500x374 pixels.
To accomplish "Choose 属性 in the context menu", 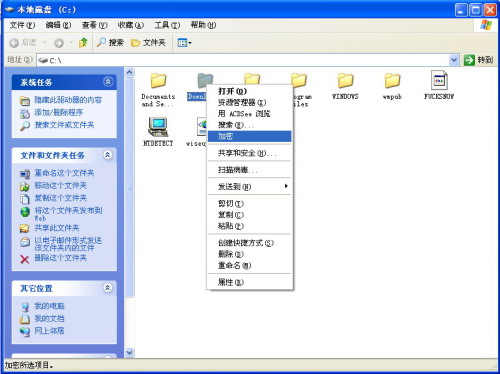I will (249, 282).
